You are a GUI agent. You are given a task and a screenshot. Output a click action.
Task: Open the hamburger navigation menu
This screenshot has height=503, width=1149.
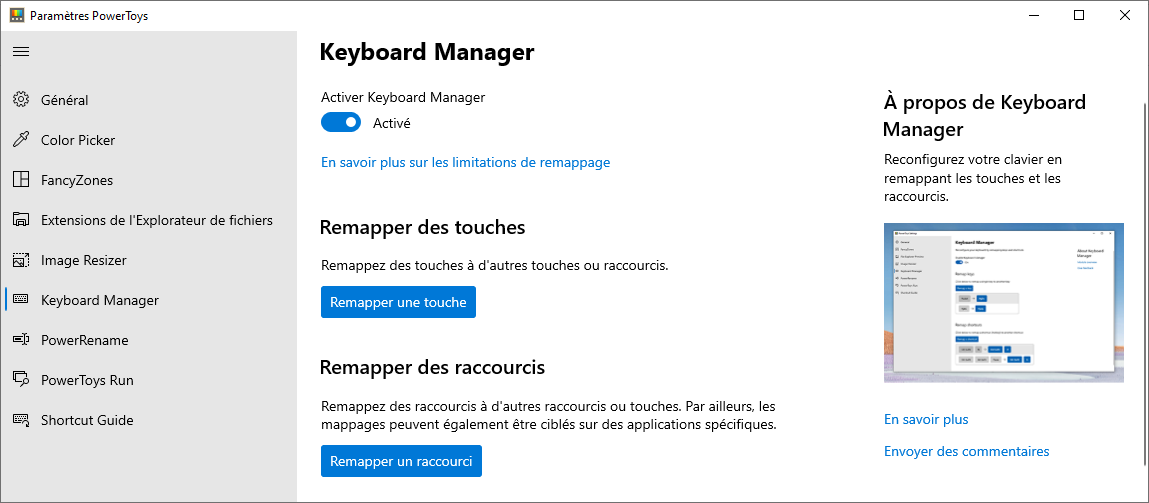[x=21, y=51]
